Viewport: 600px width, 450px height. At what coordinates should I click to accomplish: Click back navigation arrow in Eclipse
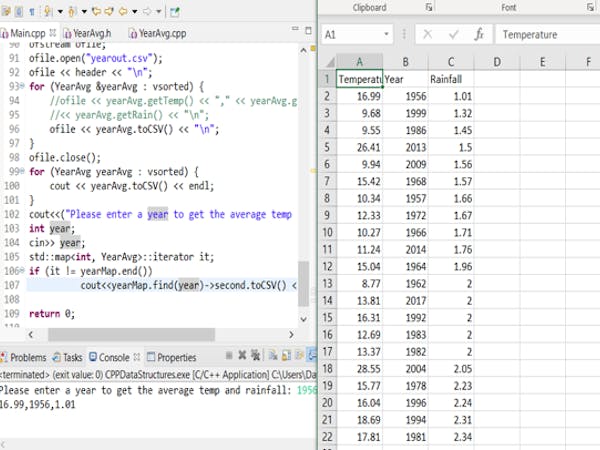tap(123, 11)
